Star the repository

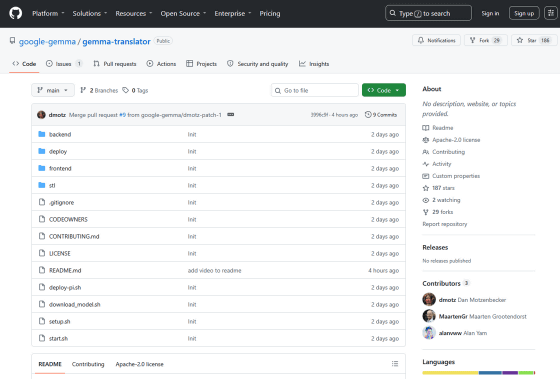[x=534, y=40]
